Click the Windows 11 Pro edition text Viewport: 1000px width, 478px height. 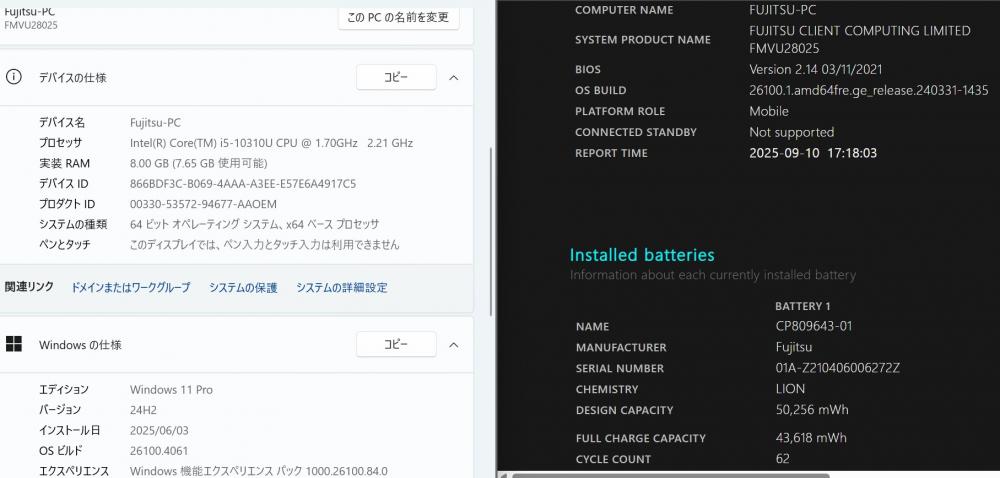pos(172,389)
